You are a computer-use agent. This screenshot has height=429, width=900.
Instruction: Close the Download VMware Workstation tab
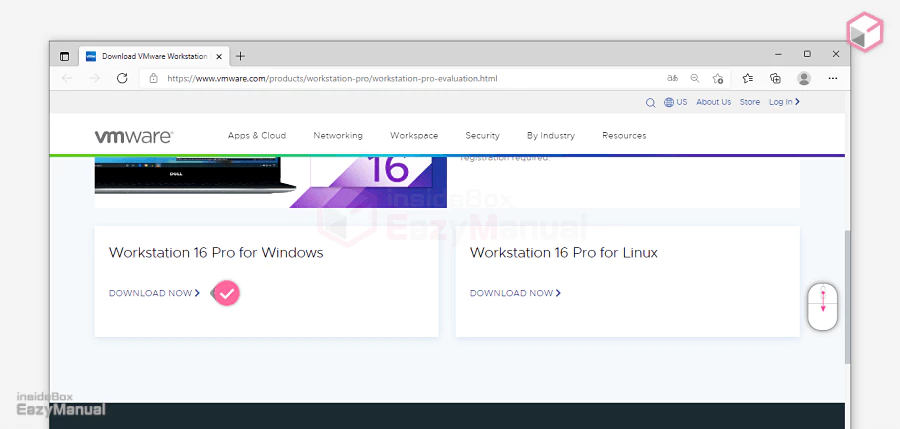[x=219, y=56]
